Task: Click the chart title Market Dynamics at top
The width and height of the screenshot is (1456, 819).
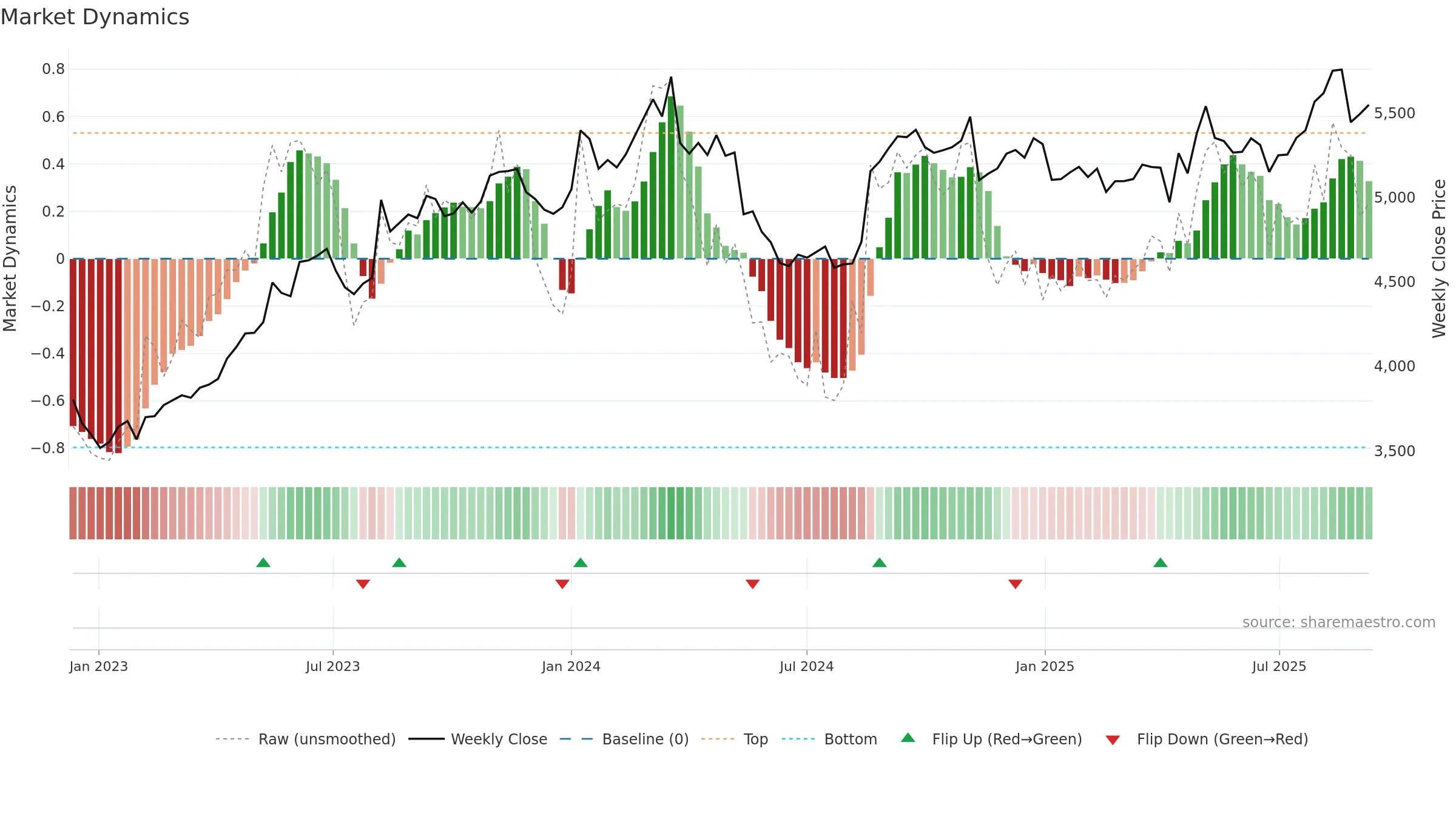Action: [95, 17]
